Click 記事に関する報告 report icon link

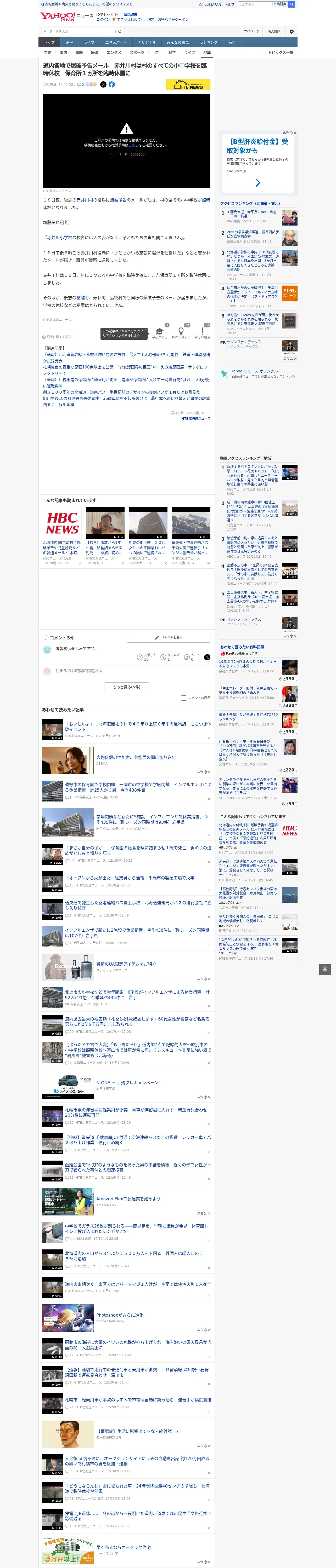tap(57, 337)
